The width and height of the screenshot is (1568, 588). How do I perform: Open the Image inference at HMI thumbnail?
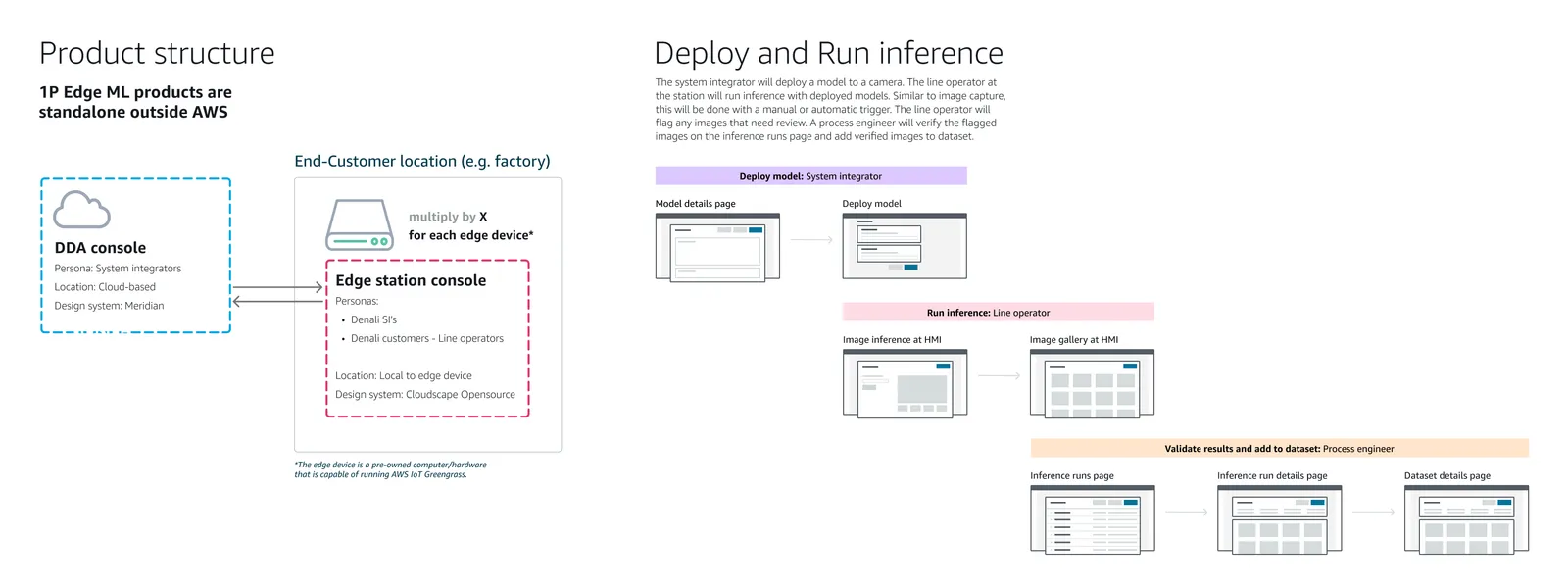coord(905,383)
